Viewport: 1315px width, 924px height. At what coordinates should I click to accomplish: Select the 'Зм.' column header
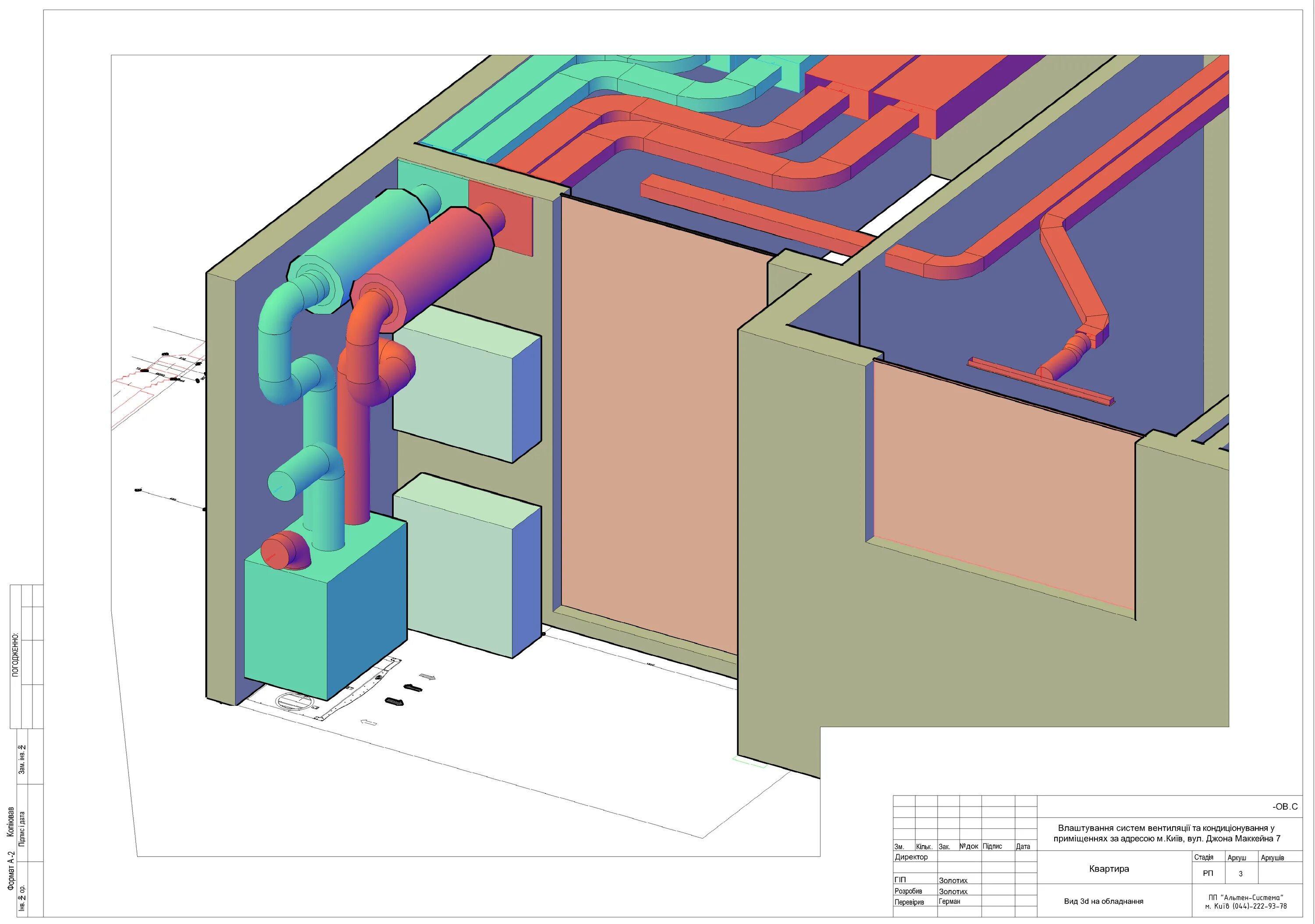[899, 847]
